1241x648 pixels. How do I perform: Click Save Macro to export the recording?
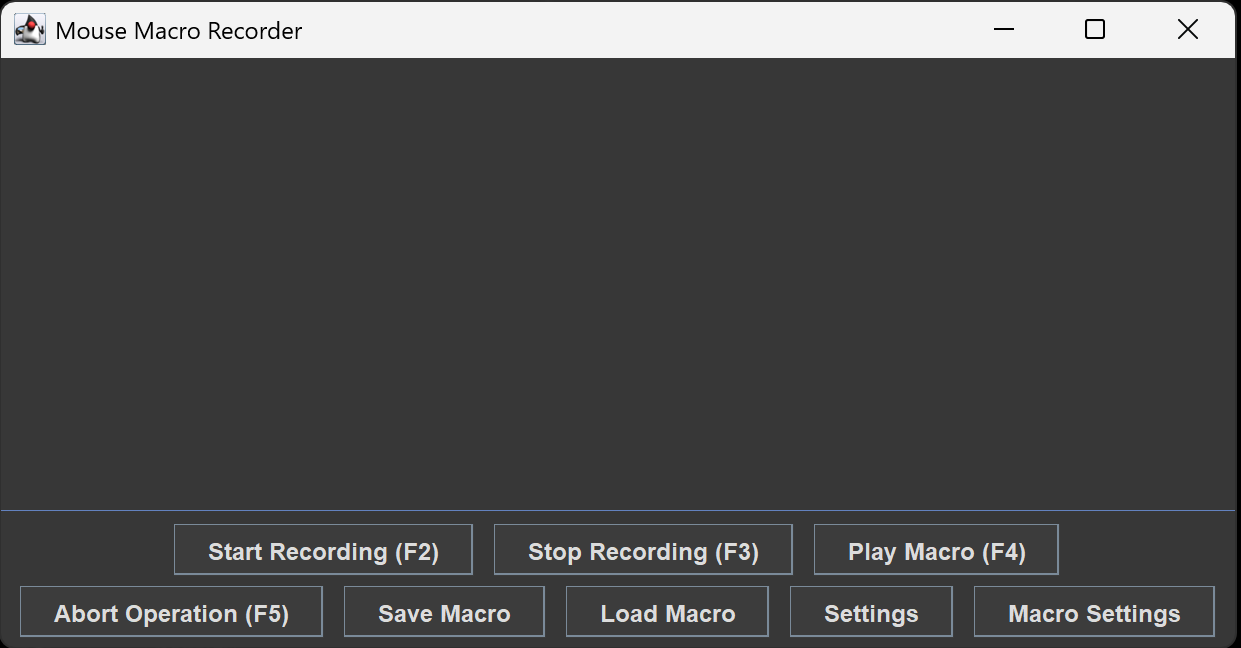(443, 612)
